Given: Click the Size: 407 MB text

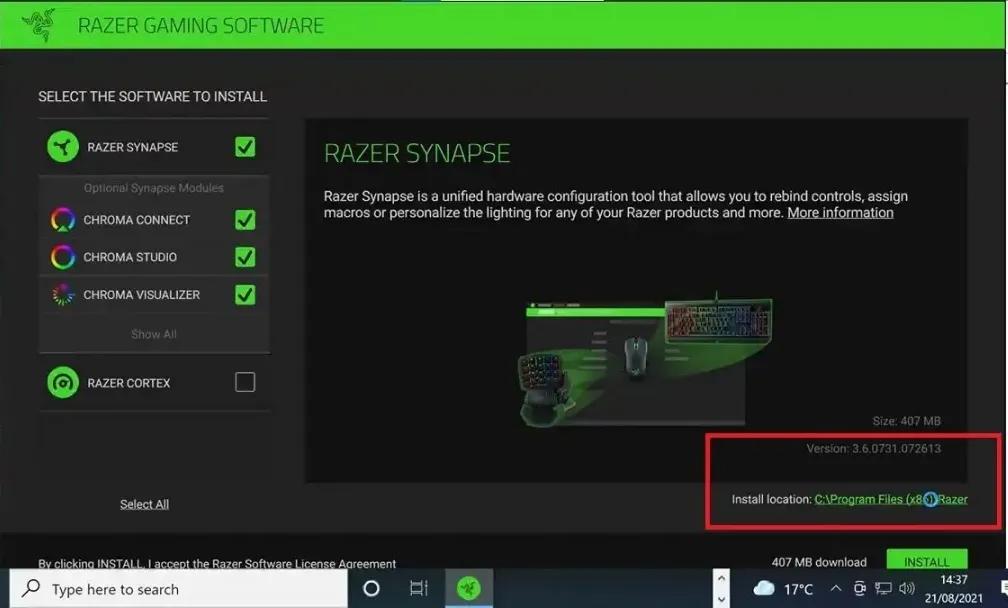Looking at the screenshot, I should click(906, 421).
